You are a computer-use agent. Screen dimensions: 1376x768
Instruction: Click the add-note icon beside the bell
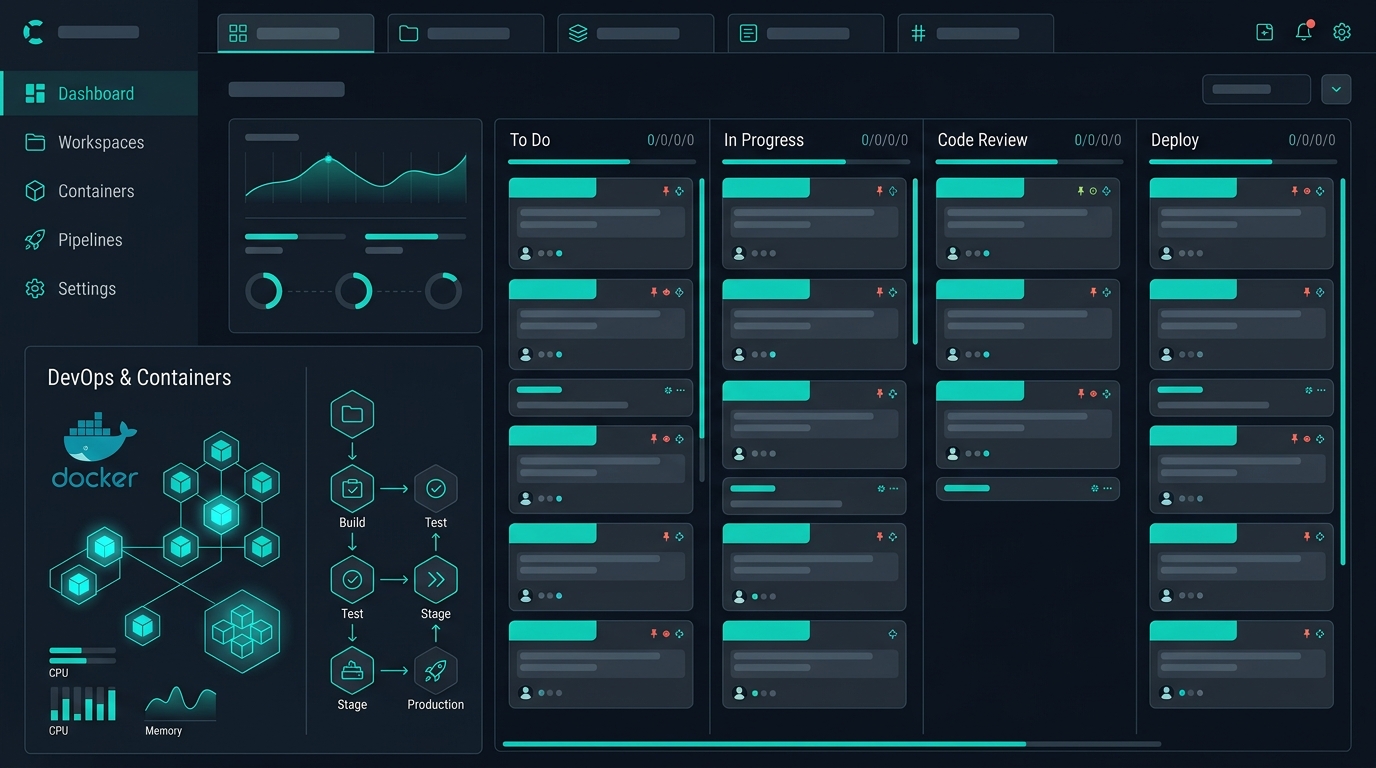1265,32
